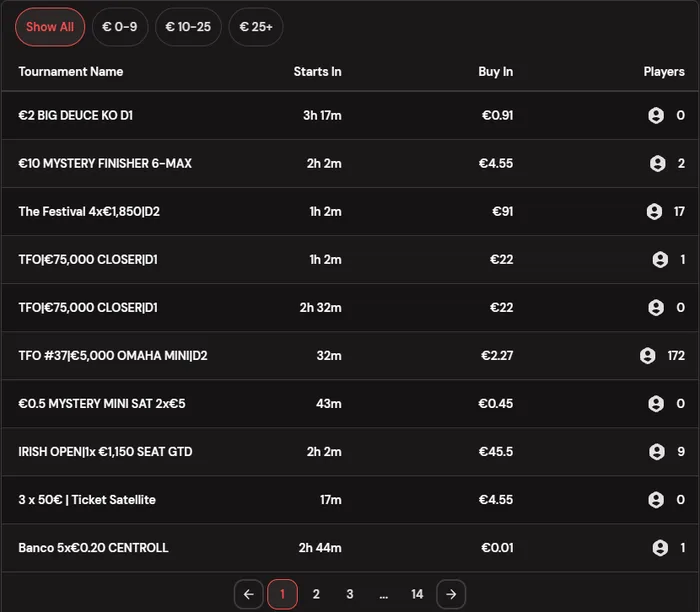
Task: Click the 2h 44m start time
Action: [x=320, y=548]
